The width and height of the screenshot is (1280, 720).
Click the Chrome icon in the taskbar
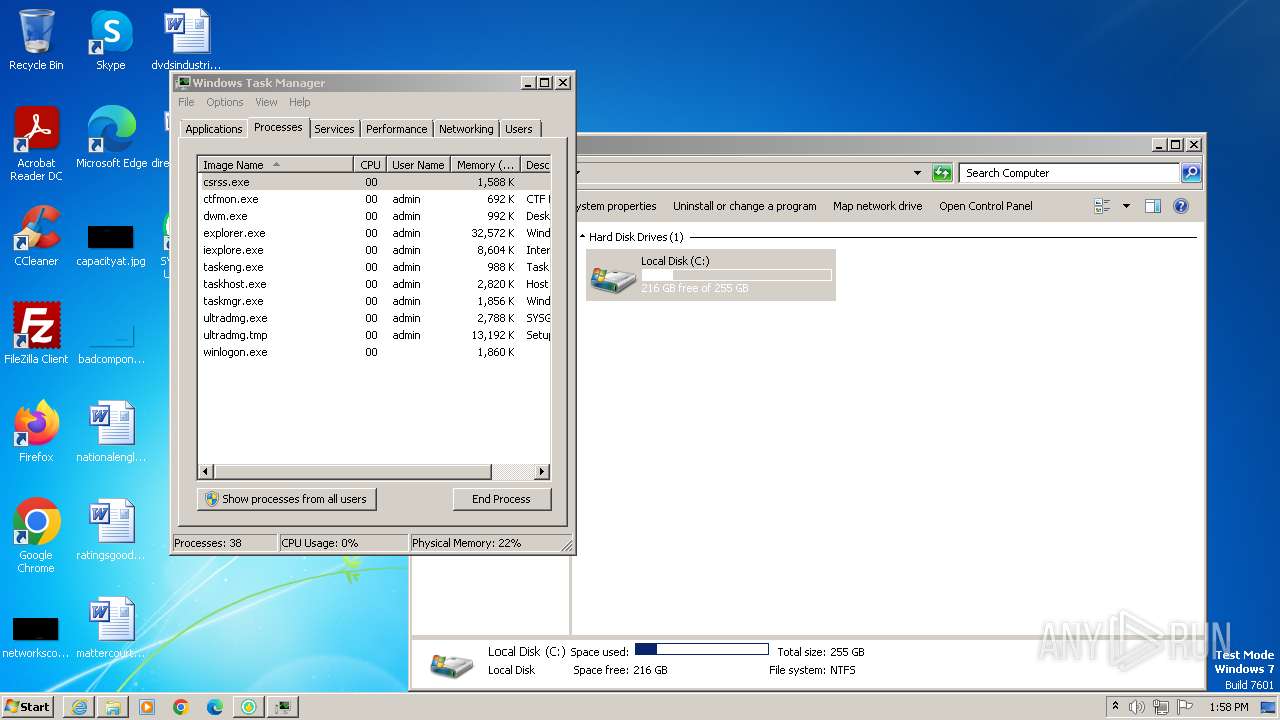(x=181, y=707)
